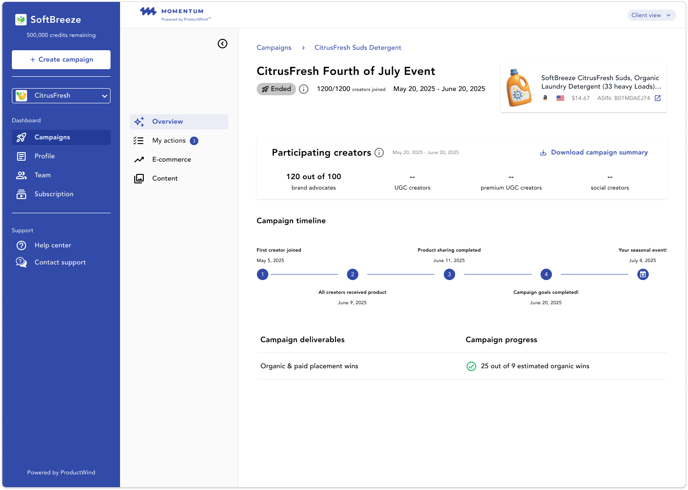Click the Subscription icon in sidebar
Screen dimensions: 688x490
click(21, 194)
